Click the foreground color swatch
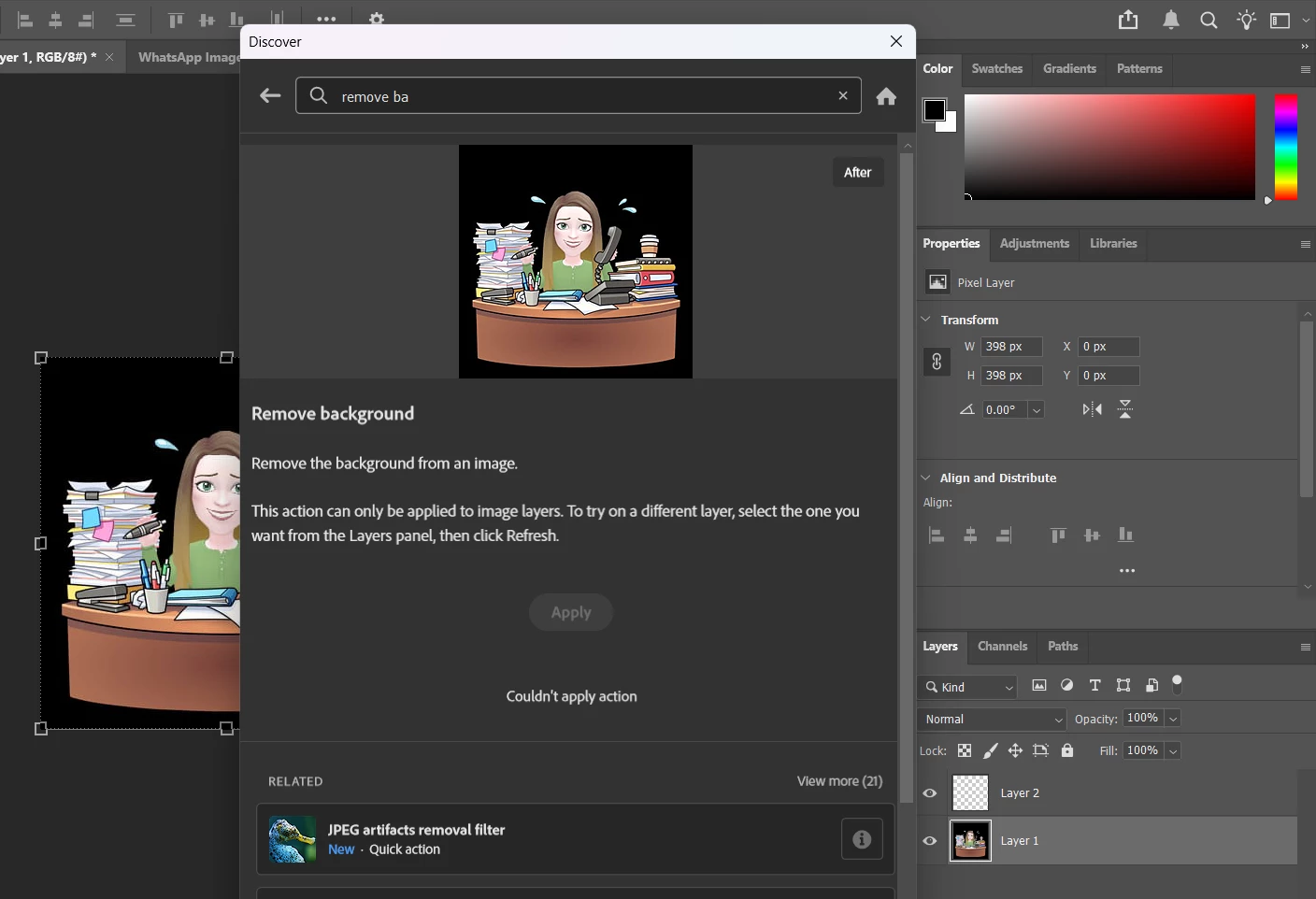This screenshot has height=899, width=1316. pyautogui.click(x=934, y=109)
